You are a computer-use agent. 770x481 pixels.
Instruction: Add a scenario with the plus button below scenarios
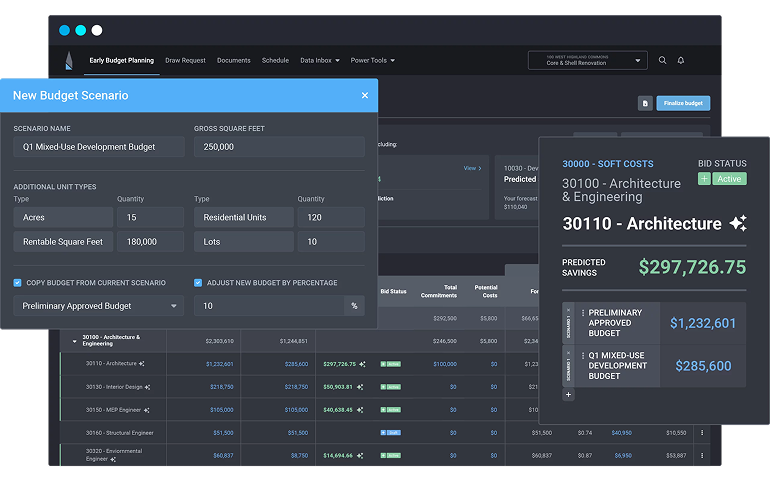pyautogui.click(x=569, y=395)
